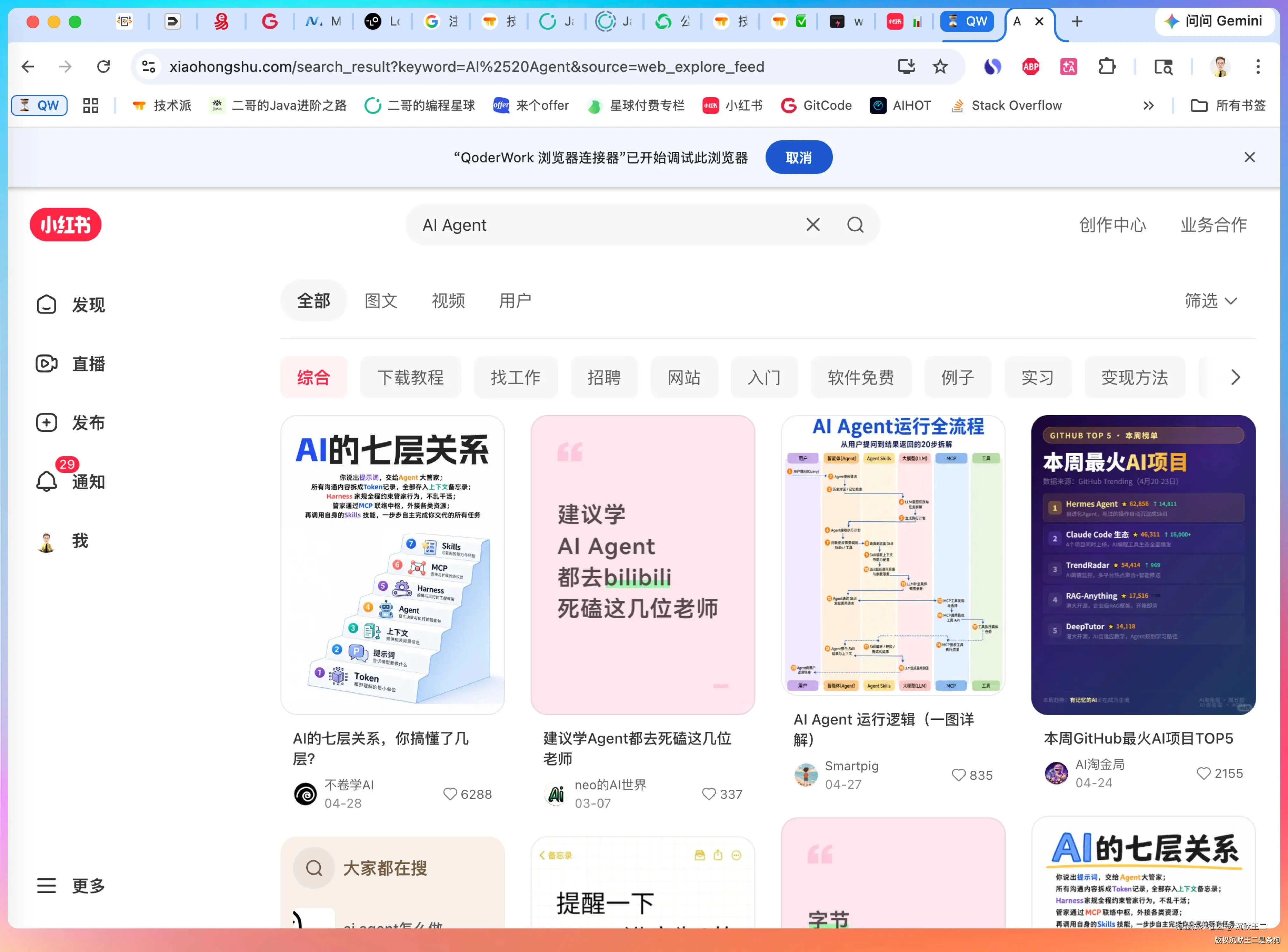The height and width of the screenshot is (952, 1288).
Task: Dismiss the QoderWork debugging banner
Action: (x=1249, y=157)
